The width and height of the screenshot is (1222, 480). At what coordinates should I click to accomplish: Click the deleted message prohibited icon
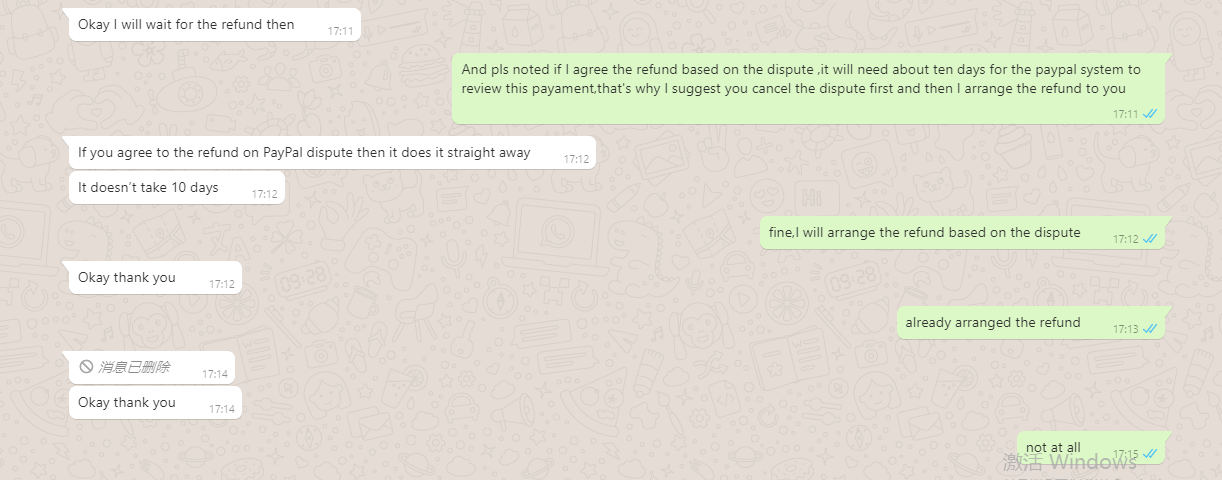(86, 367)
